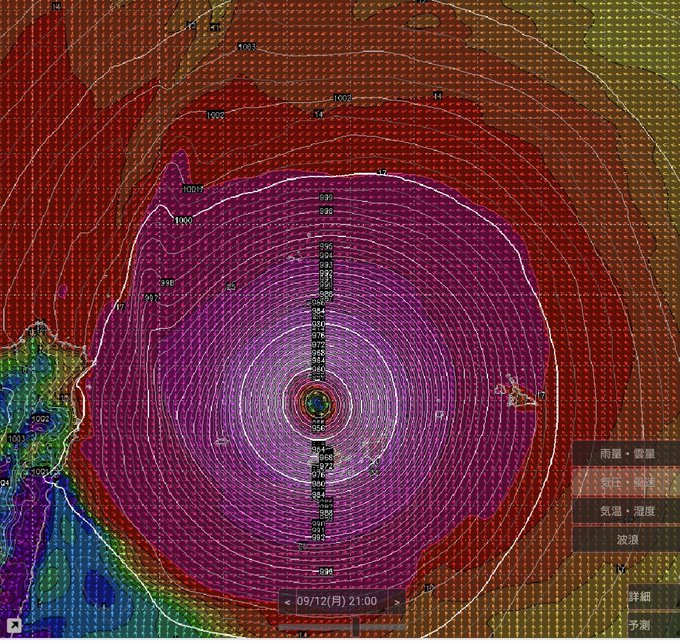Click the time slider handle below the date
The image size is (680, 643).
pos(356,627)
